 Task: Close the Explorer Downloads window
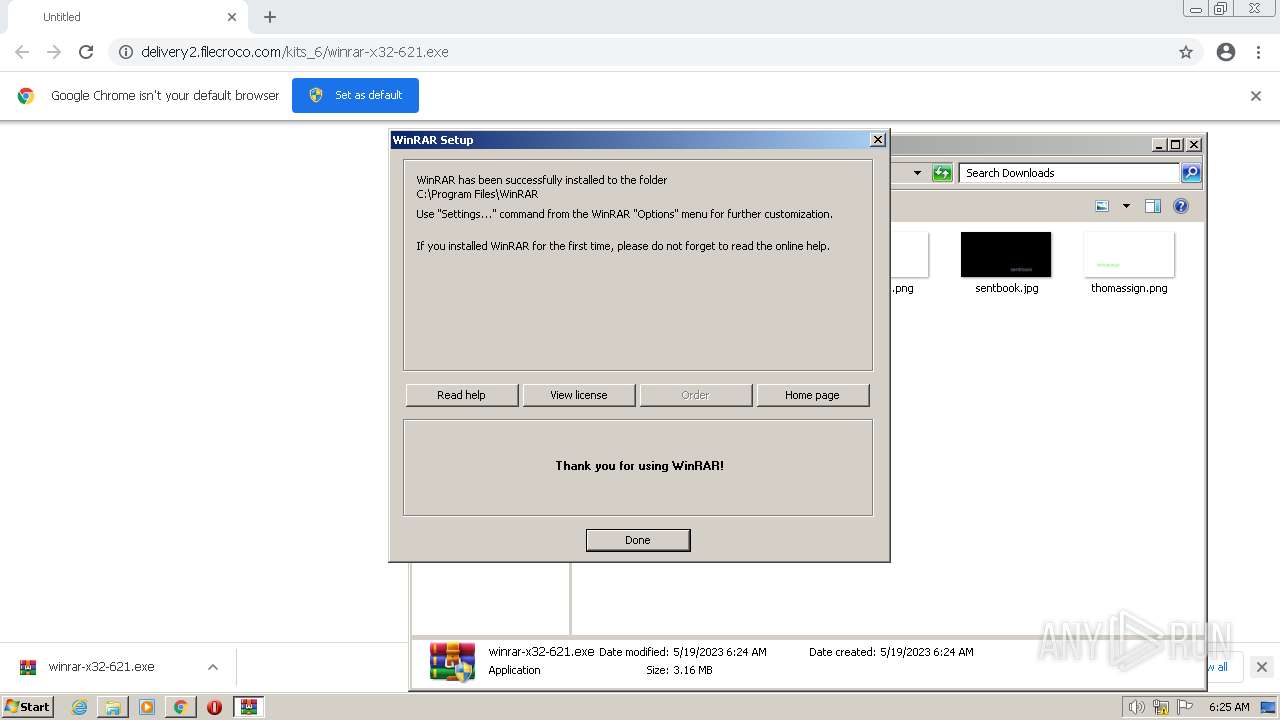[x=1194, y=144]
